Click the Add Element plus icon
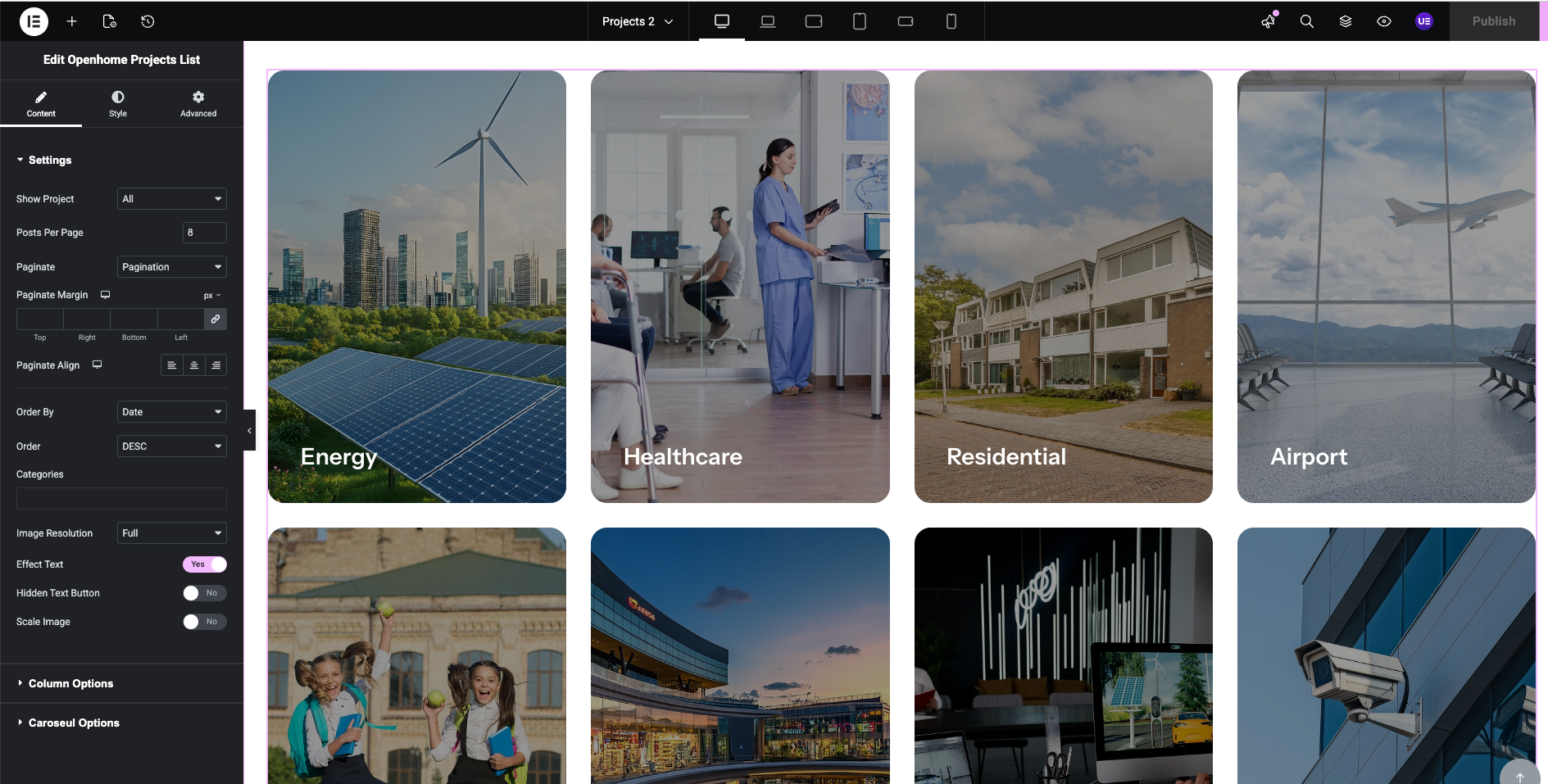This screenshot has width=1548, height=784. [x=72, y=21]
